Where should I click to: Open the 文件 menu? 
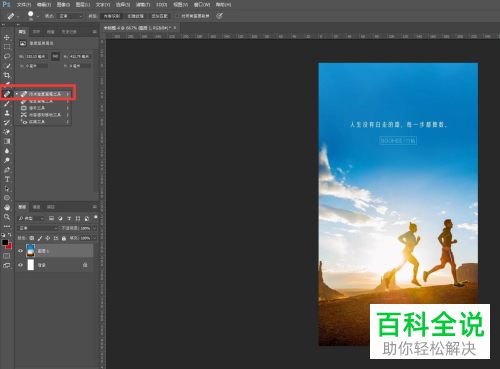[24, 5]
